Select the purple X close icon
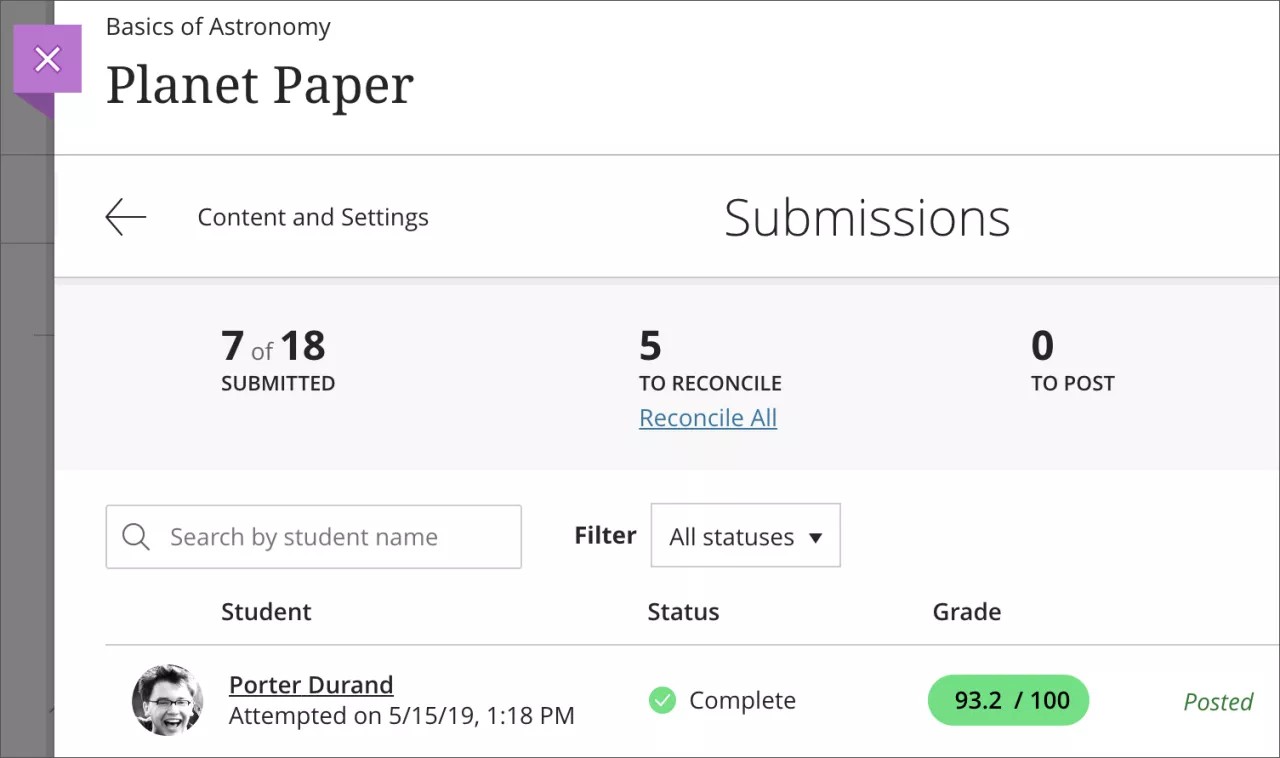The height and width of the screenshot is (758, 1280). [47, 59]
